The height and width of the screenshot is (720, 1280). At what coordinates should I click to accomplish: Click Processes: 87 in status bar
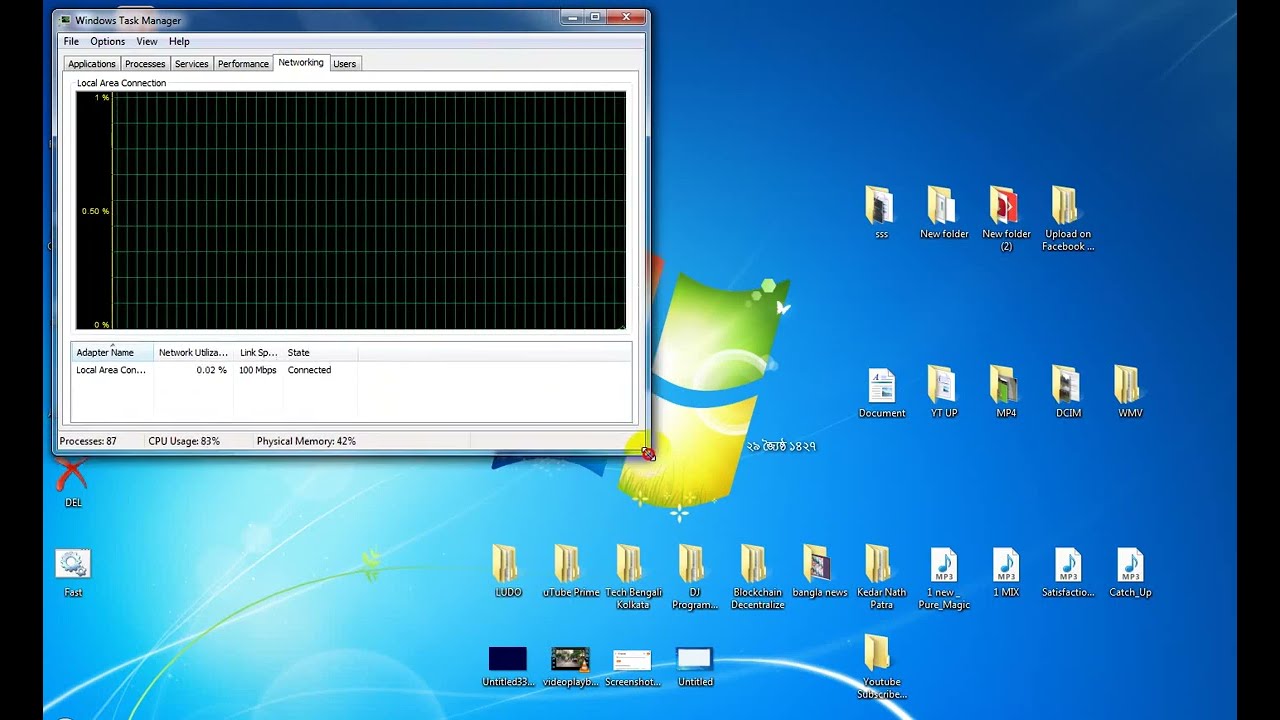88,441
